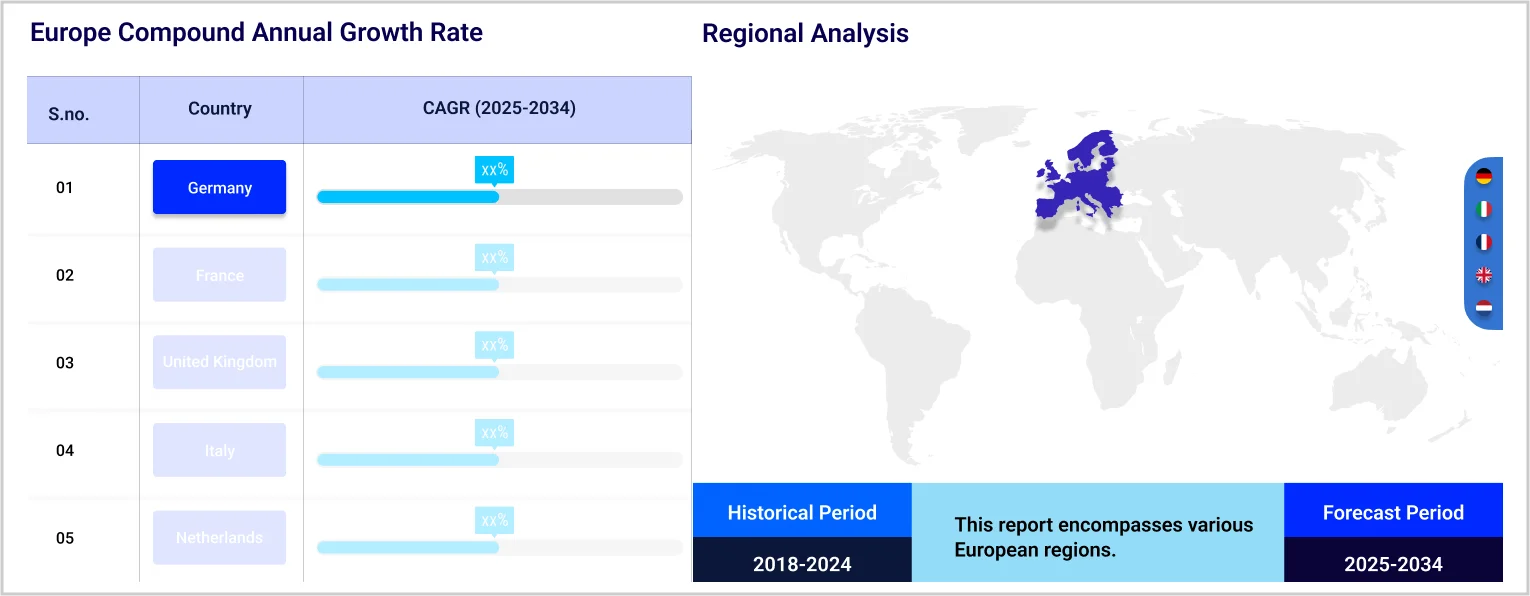Image resolution: width=1530 pixels, height=596 pixels.
Task: Click the xx% tooltip above Germany's bar
Action: (494, 170)
